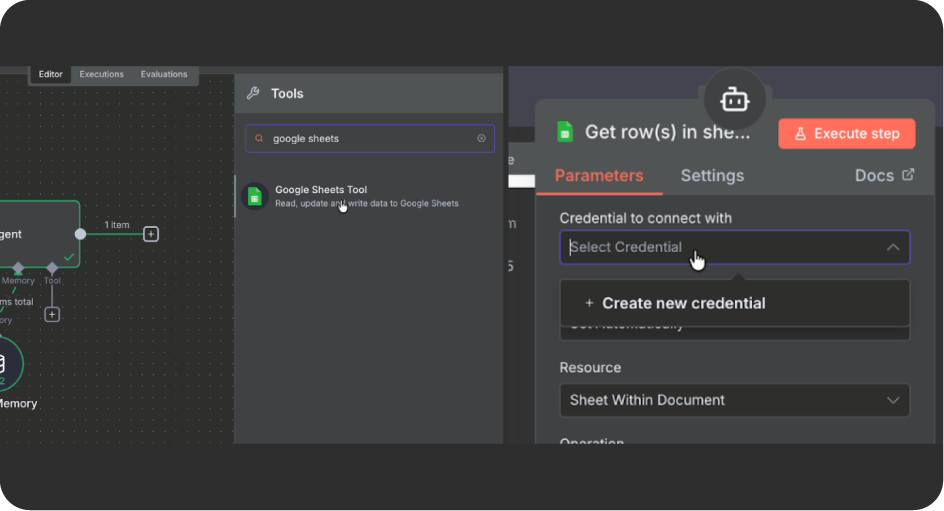Viewport: 944px width, 511px height.
Task: Click the Google Sheets icon beside the node title
Action: [x=565, y=132]
